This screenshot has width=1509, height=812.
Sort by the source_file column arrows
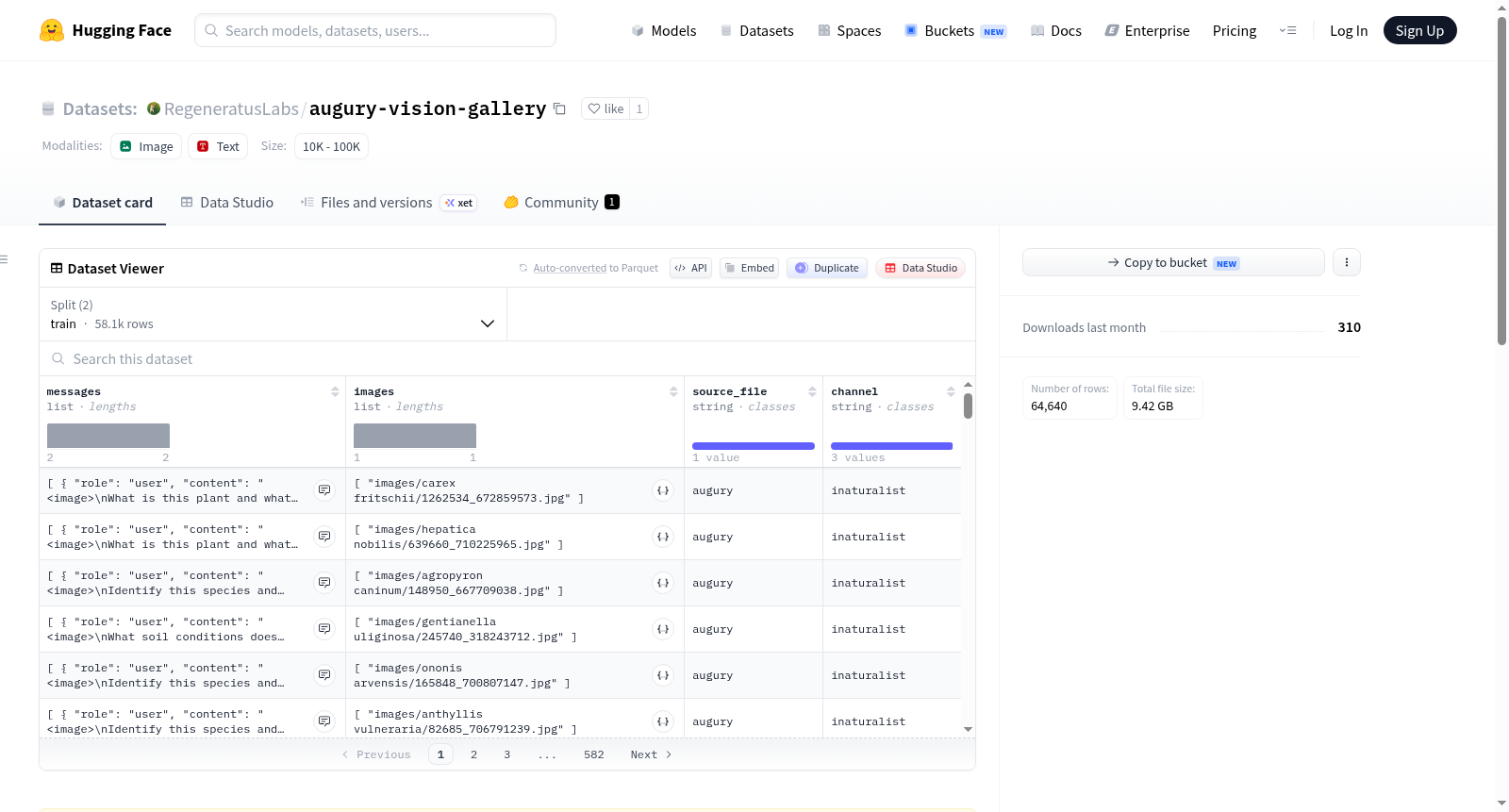tap(812, 391)
